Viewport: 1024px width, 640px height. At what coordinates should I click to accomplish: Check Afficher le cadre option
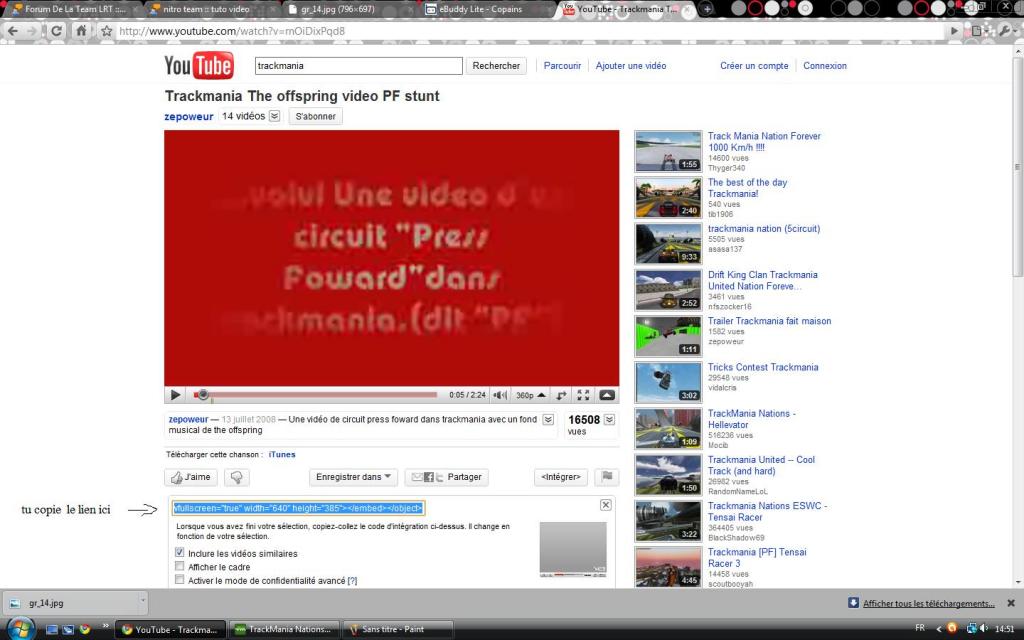coord(180,566)
